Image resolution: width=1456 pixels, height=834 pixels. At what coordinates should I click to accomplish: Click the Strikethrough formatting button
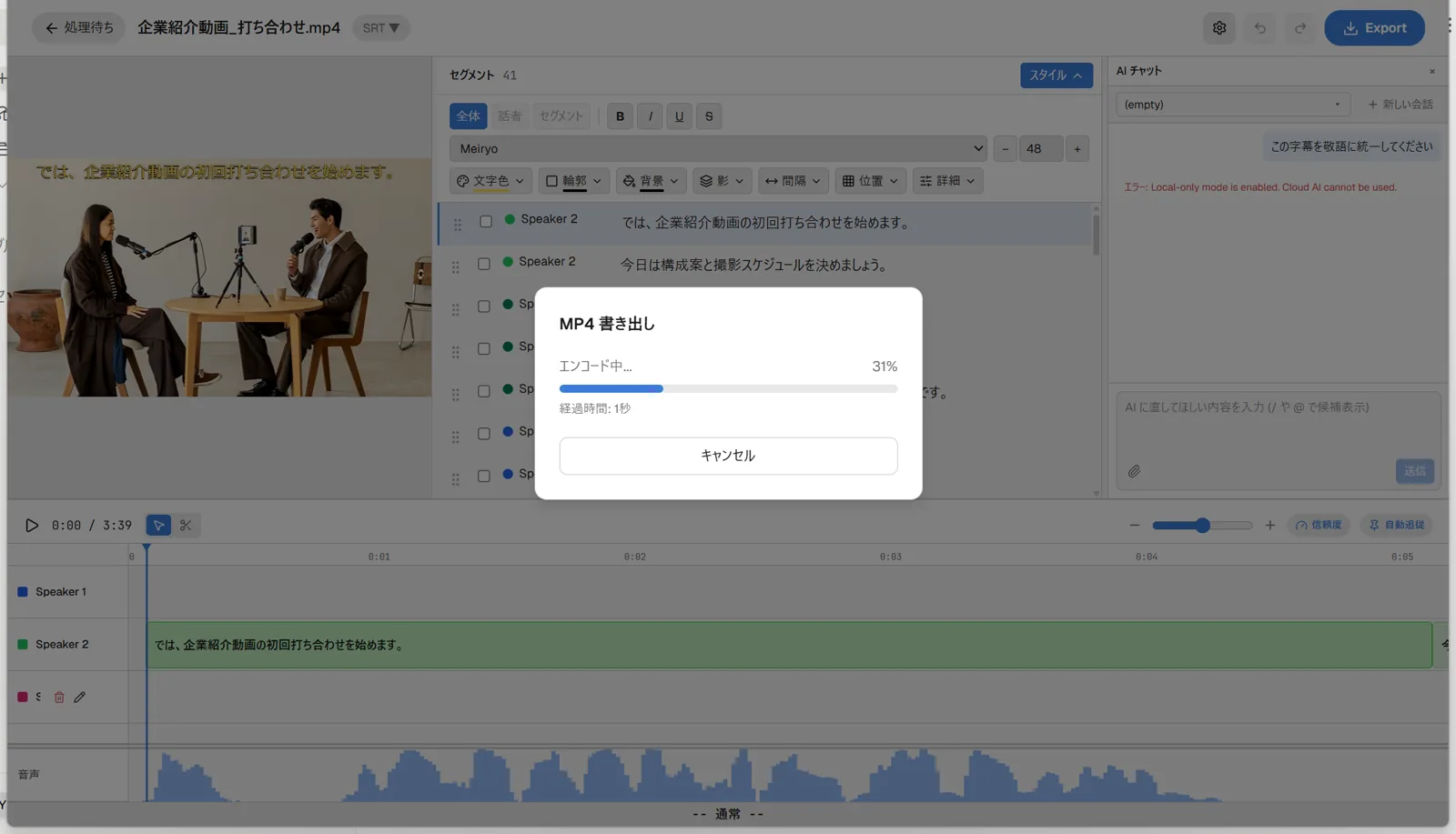709,116
